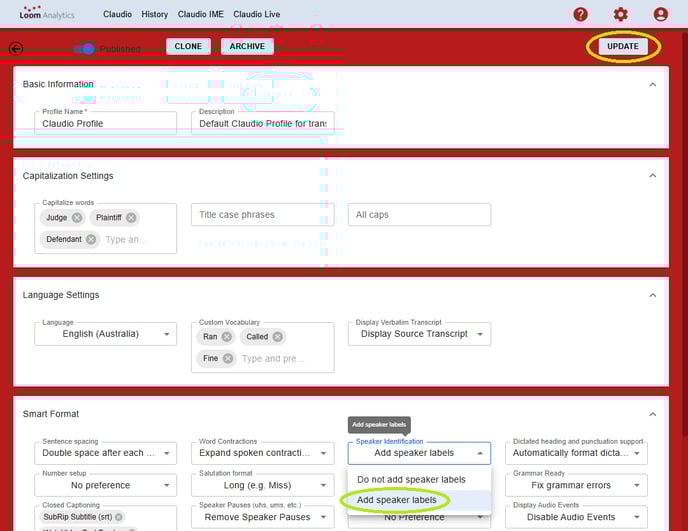Open the Display Audio Events dropdown

(576, 517)
